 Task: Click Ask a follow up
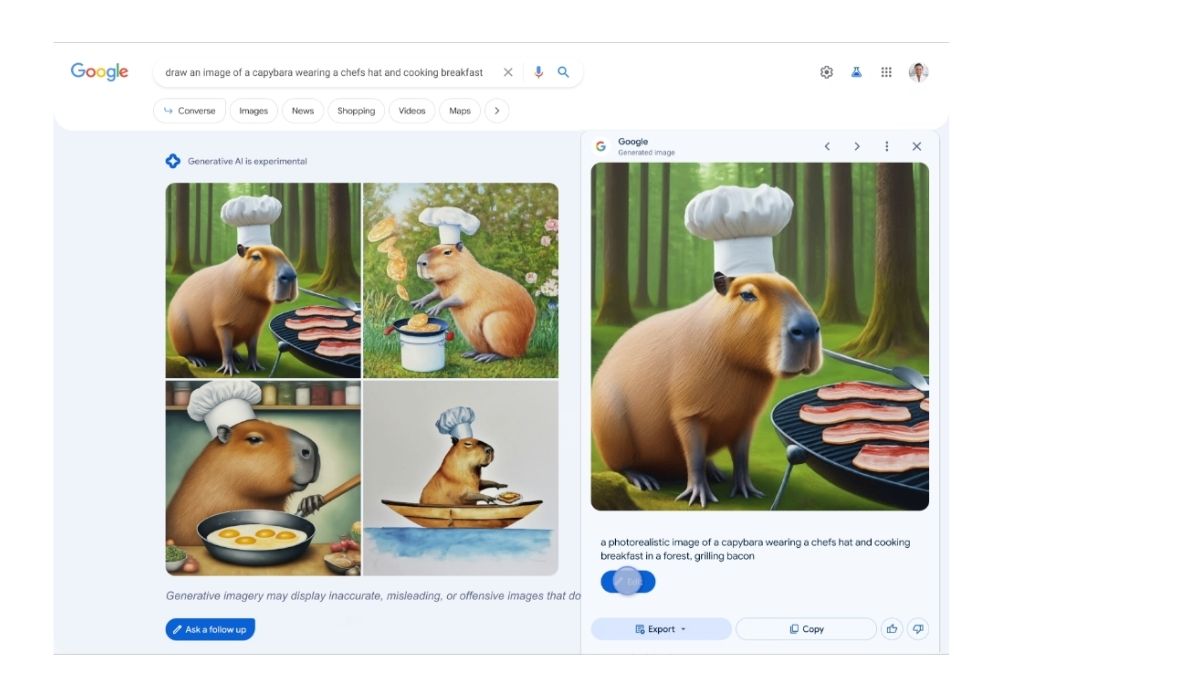click(x=210, y=629)
